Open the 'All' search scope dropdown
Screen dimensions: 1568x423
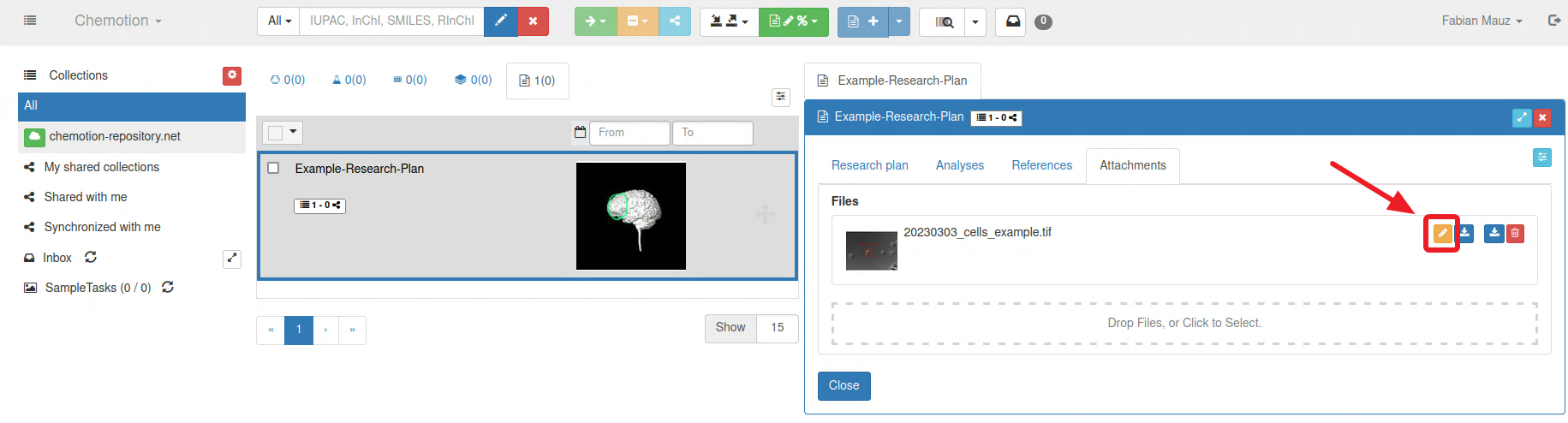tap(279, 21)
